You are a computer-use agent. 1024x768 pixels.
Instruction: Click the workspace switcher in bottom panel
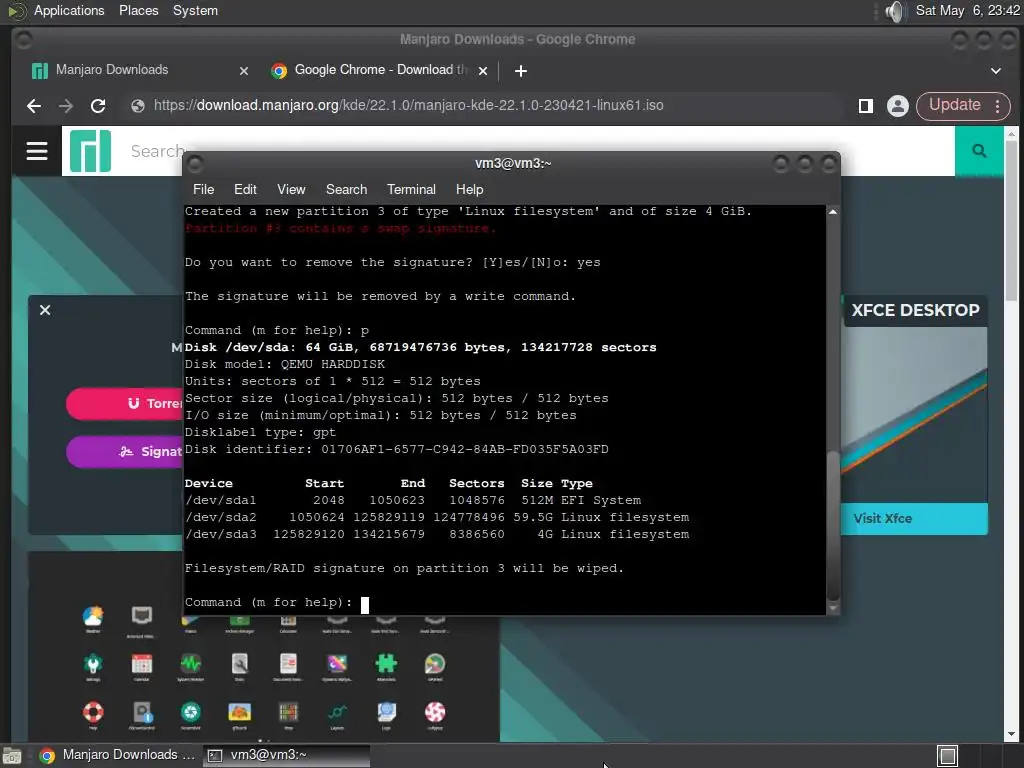[947, 756]
